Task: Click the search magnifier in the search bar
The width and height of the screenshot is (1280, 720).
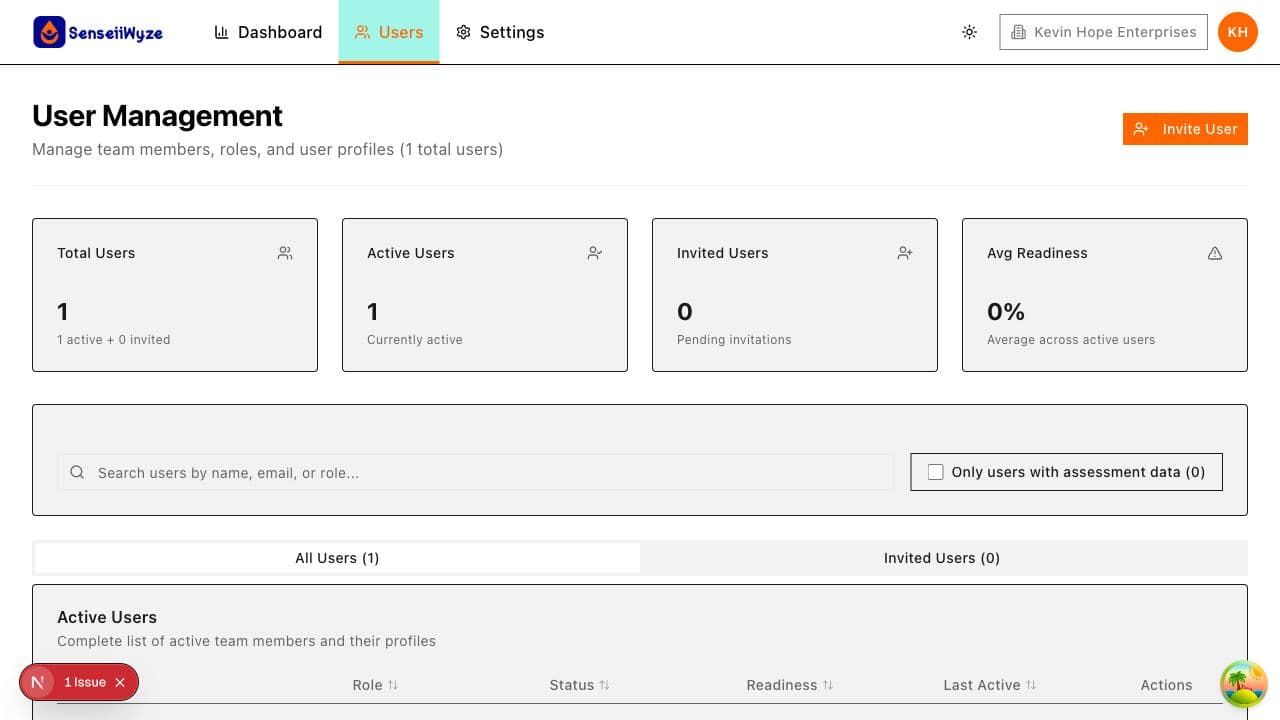Action: coord(77,472)
